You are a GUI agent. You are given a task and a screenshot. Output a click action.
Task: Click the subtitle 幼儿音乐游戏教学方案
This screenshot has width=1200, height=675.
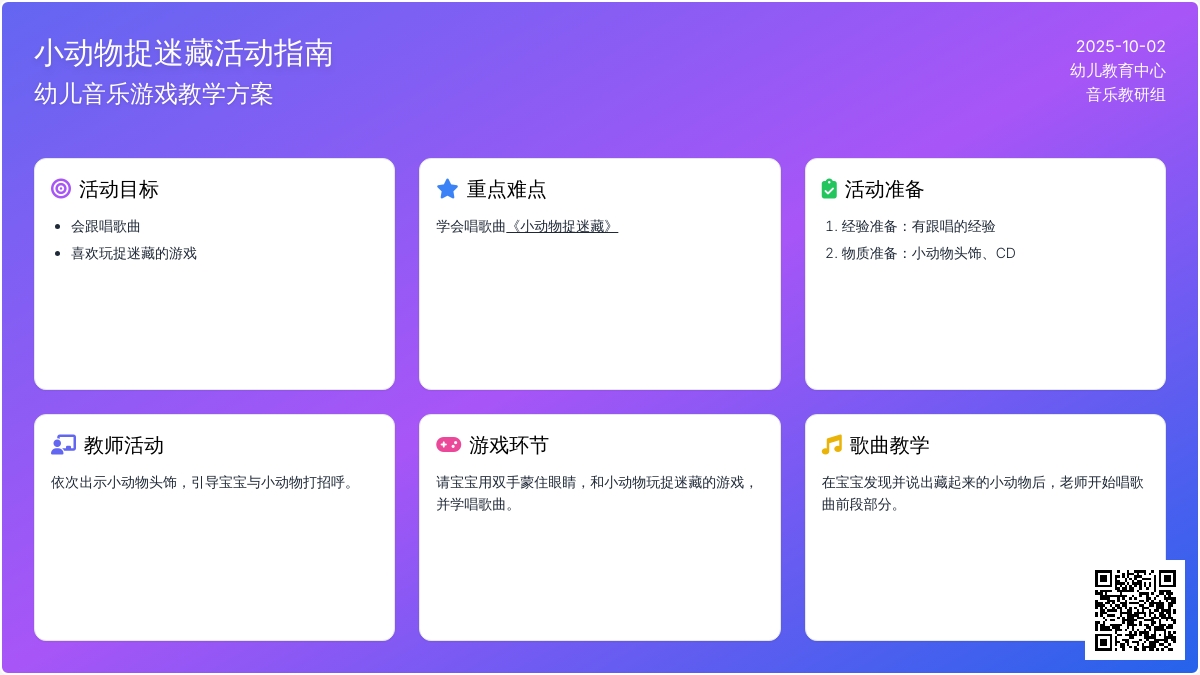[153, 94]
